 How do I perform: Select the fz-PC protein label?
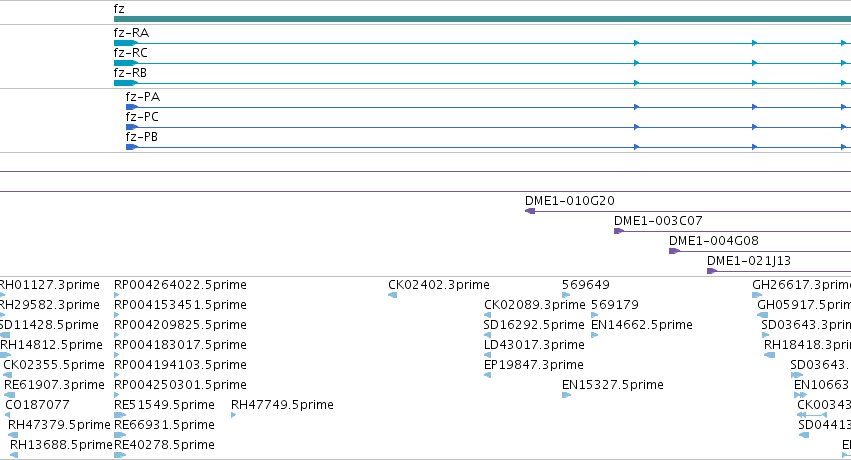click(x=142, y=117)
